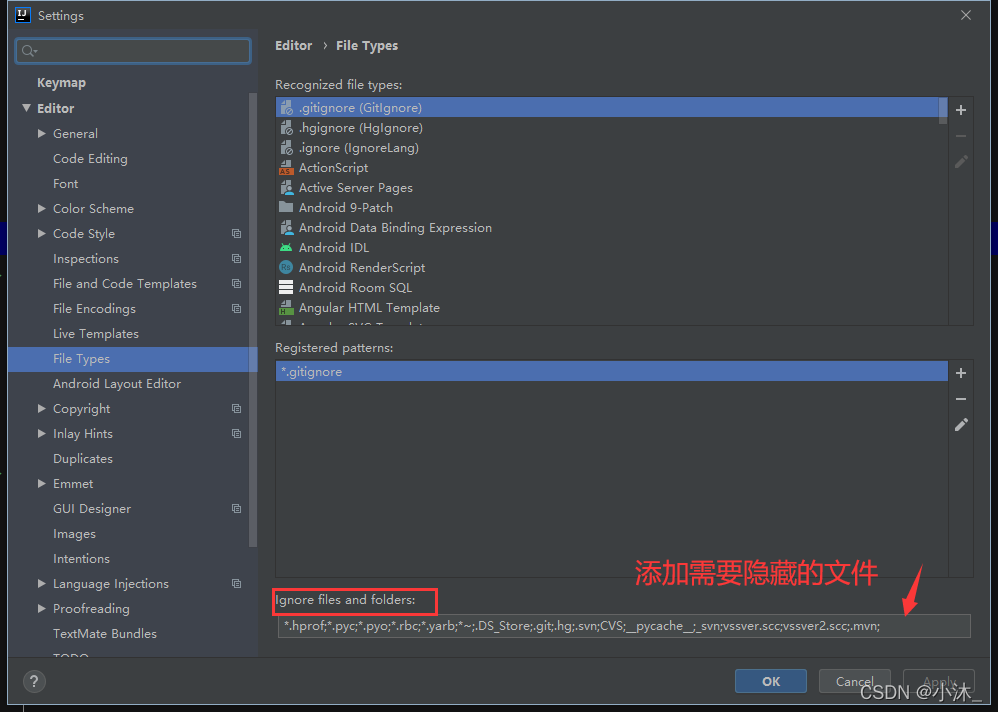Click the Android 9-Patch folder icon
The height and width of the screenshot is (712, 998).
coord(286,207)
